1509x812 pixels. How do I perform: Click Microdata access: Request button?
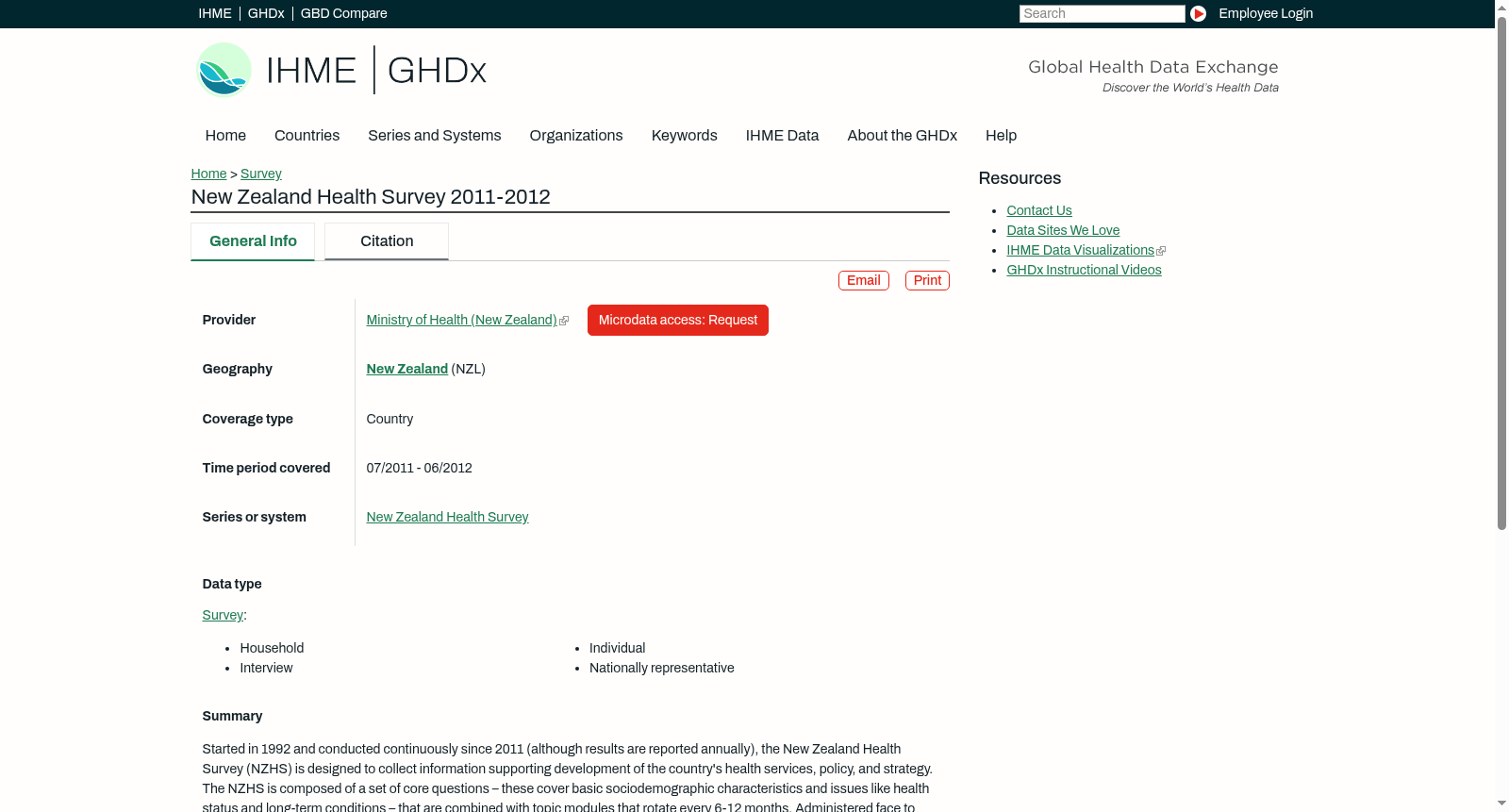[678, 321]
